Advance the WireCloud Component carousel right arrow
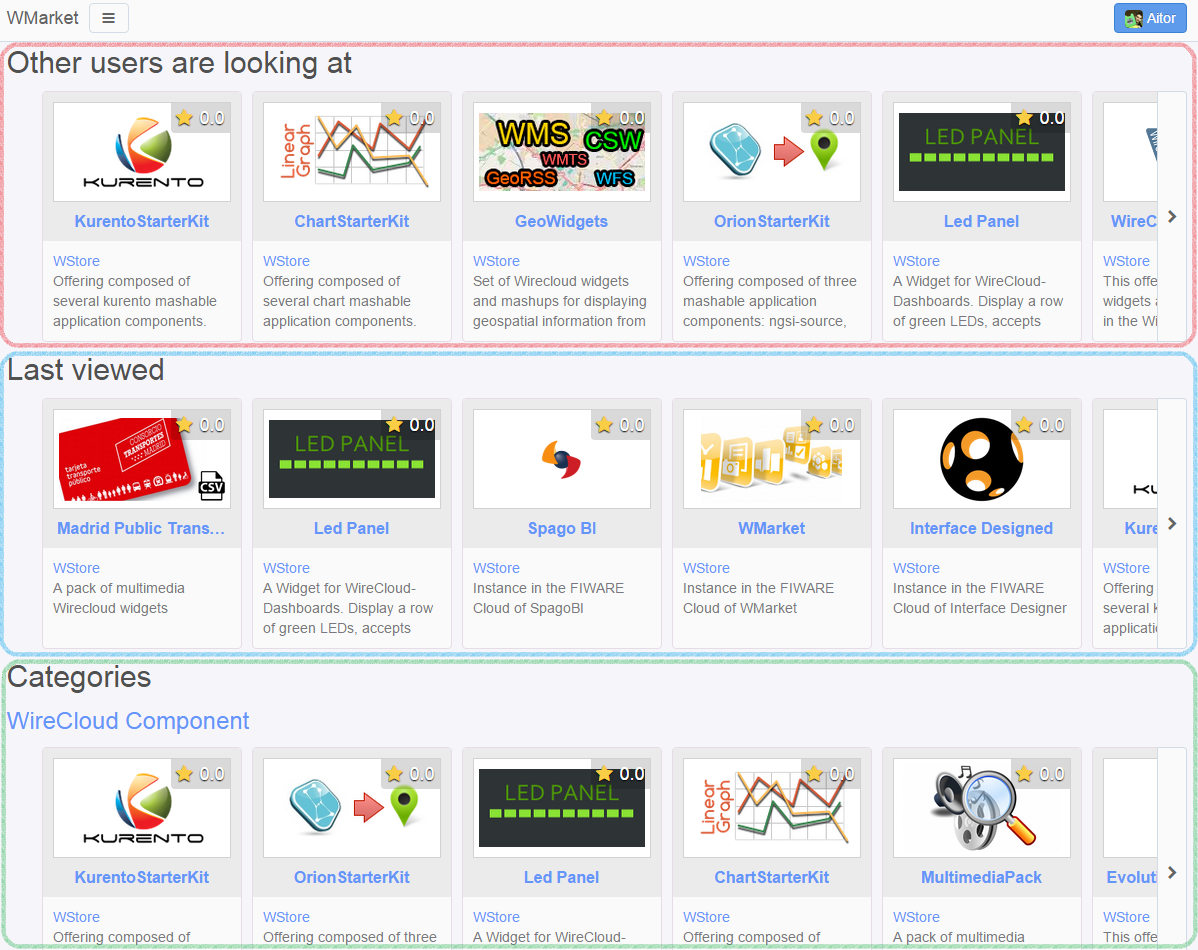 tap(1171, 872)
